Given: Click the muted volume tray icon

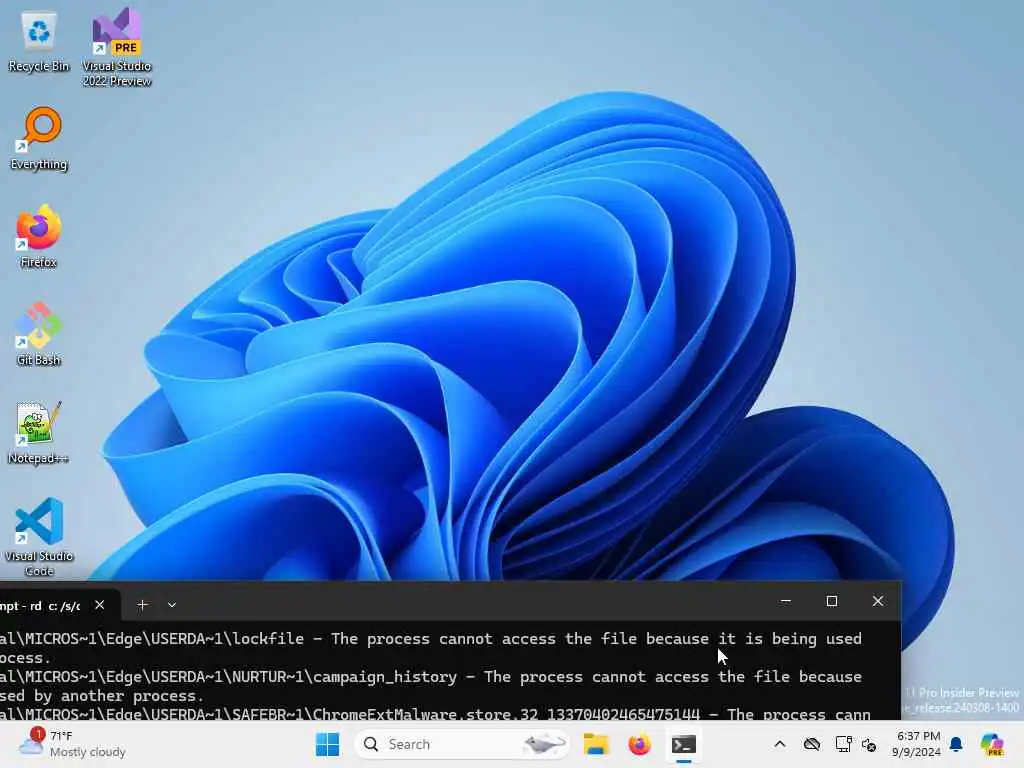Looking at the screenshot, I should point(869,744).
